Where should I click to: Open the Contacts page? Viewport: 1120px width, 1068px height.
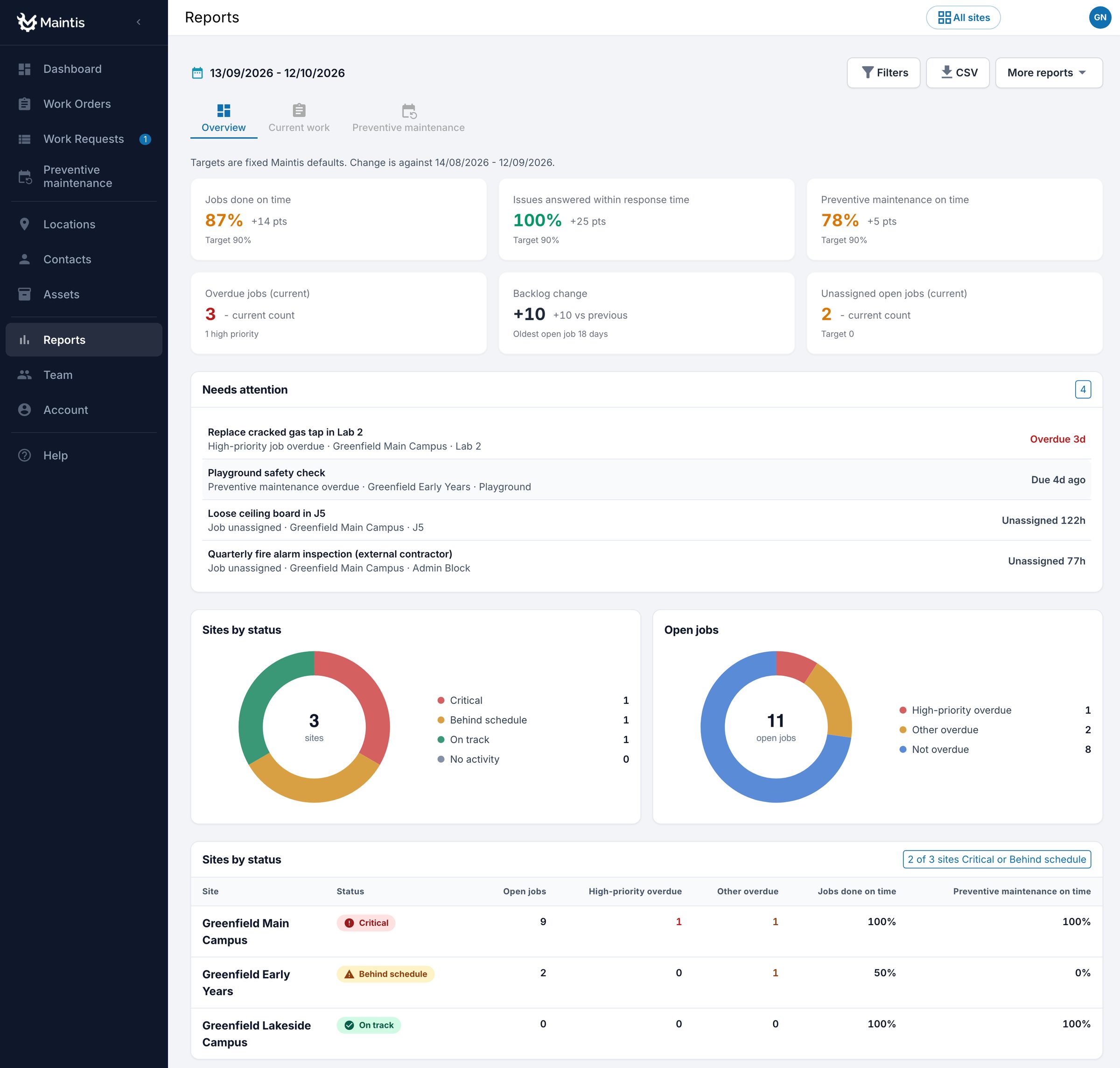[84, 260]
